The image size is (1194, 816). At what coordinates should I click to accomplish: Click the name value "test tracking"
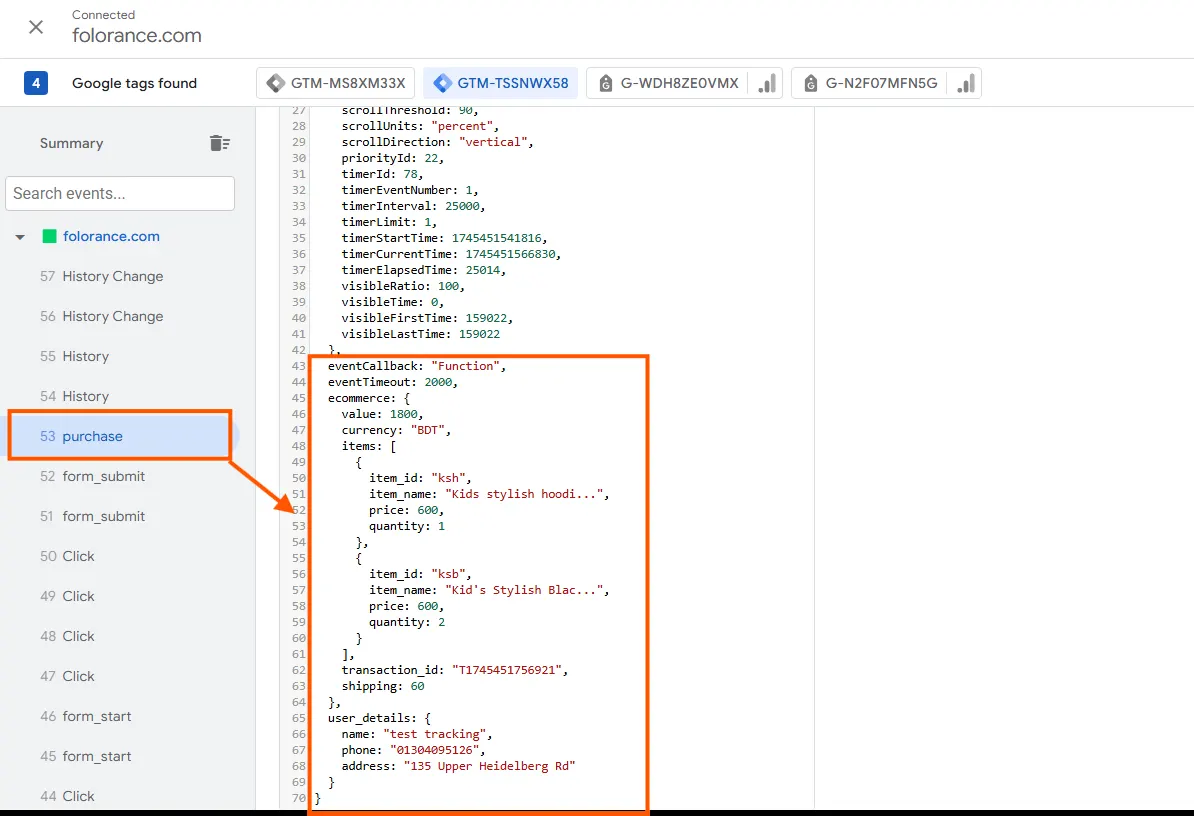pyautogui.click(x=435, y=734)
